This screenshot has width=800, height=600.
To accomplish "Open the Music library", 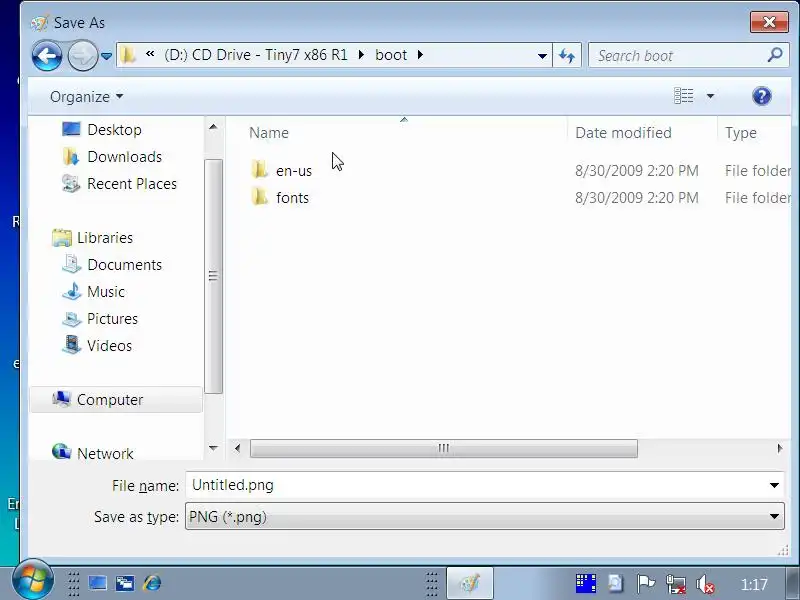I will click(x=106, y=292).
